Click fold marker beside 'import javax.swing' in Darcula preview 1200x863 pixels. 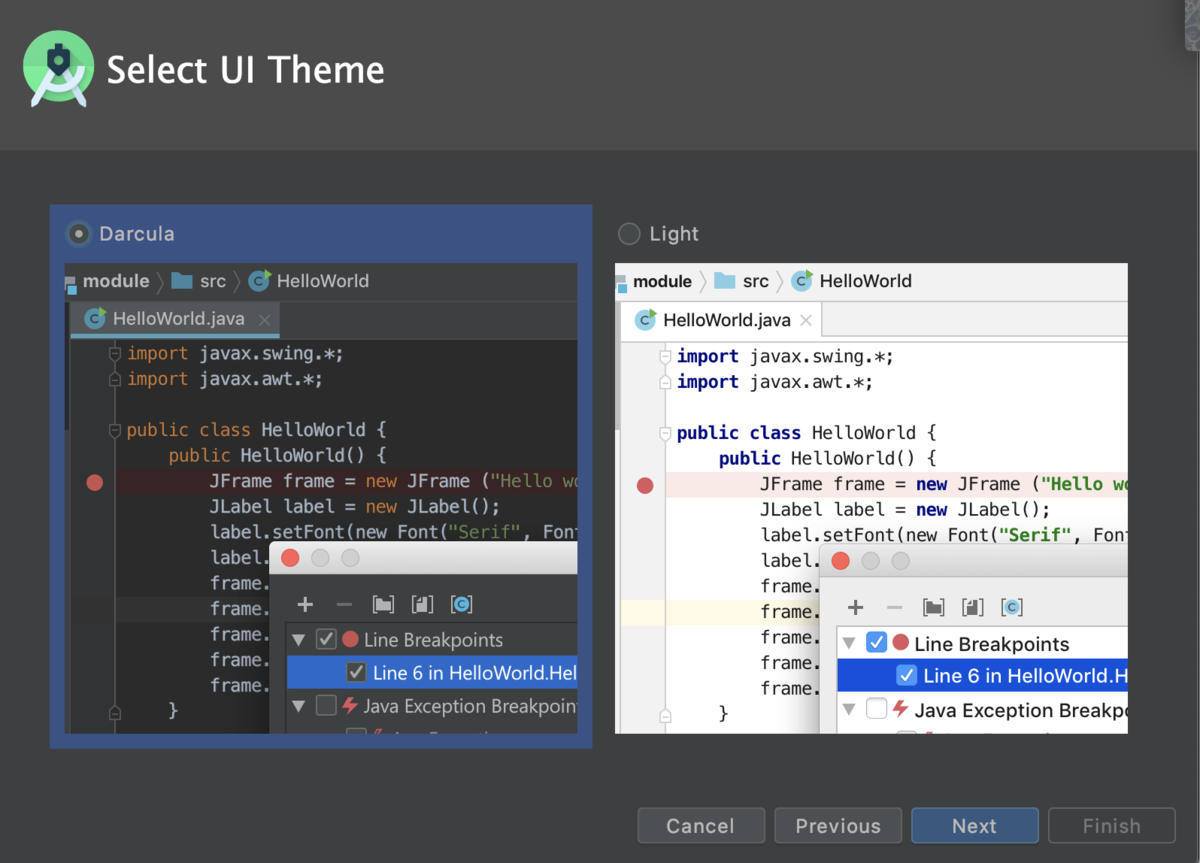tap(114, 354)
